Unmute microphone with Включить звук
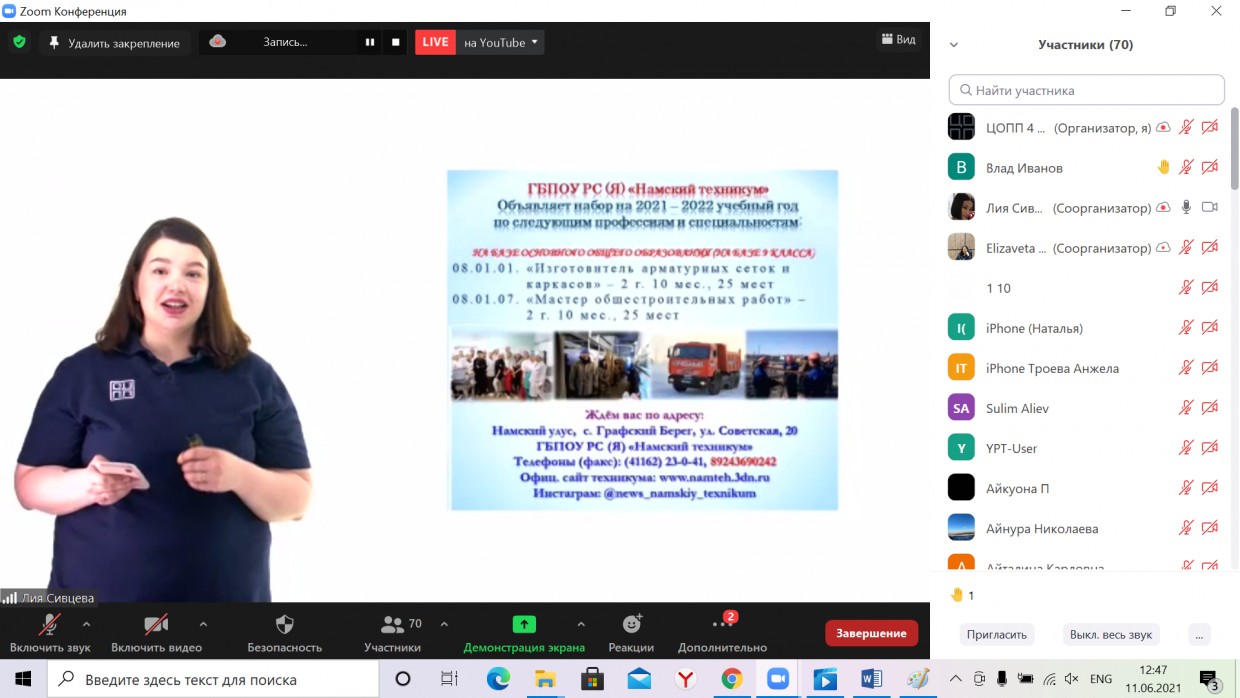 coord(49,633)
